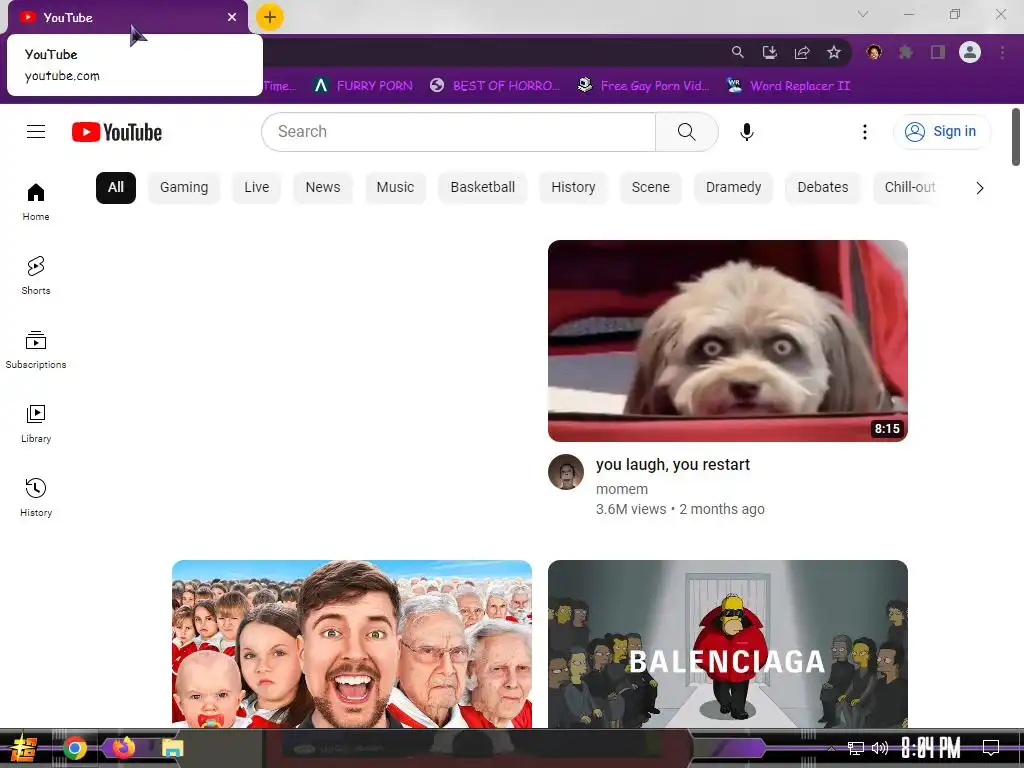Click the volume icon in system tray
Screen dimensions: 1024x768
pos(880,748)
